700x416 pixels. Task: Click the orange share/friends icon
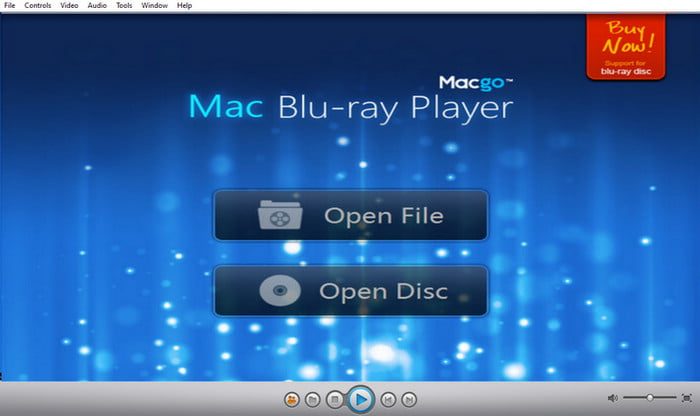tap(292, 399)
